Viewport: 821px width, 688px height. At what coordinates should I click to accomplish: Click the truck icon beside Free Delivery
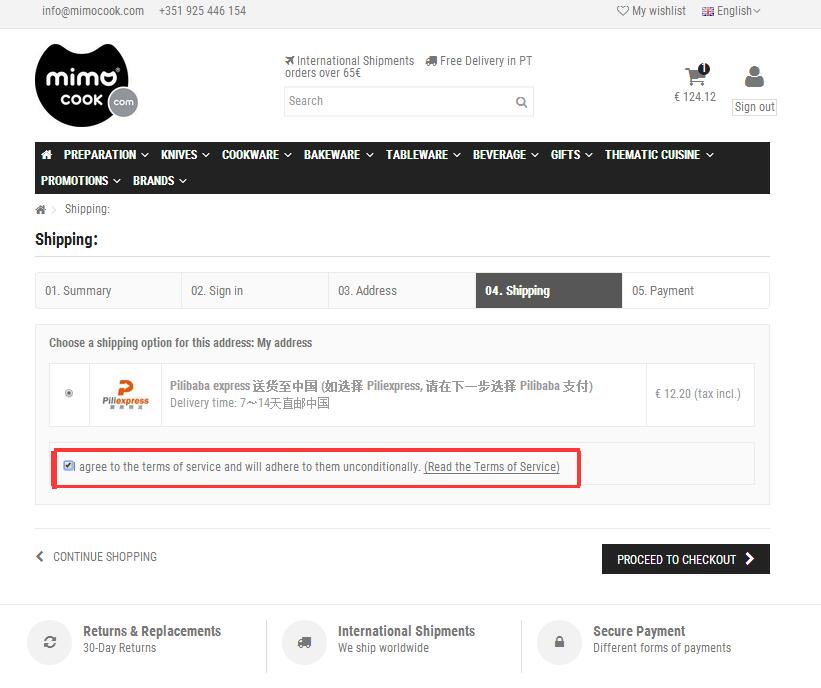tap(431, 61)
